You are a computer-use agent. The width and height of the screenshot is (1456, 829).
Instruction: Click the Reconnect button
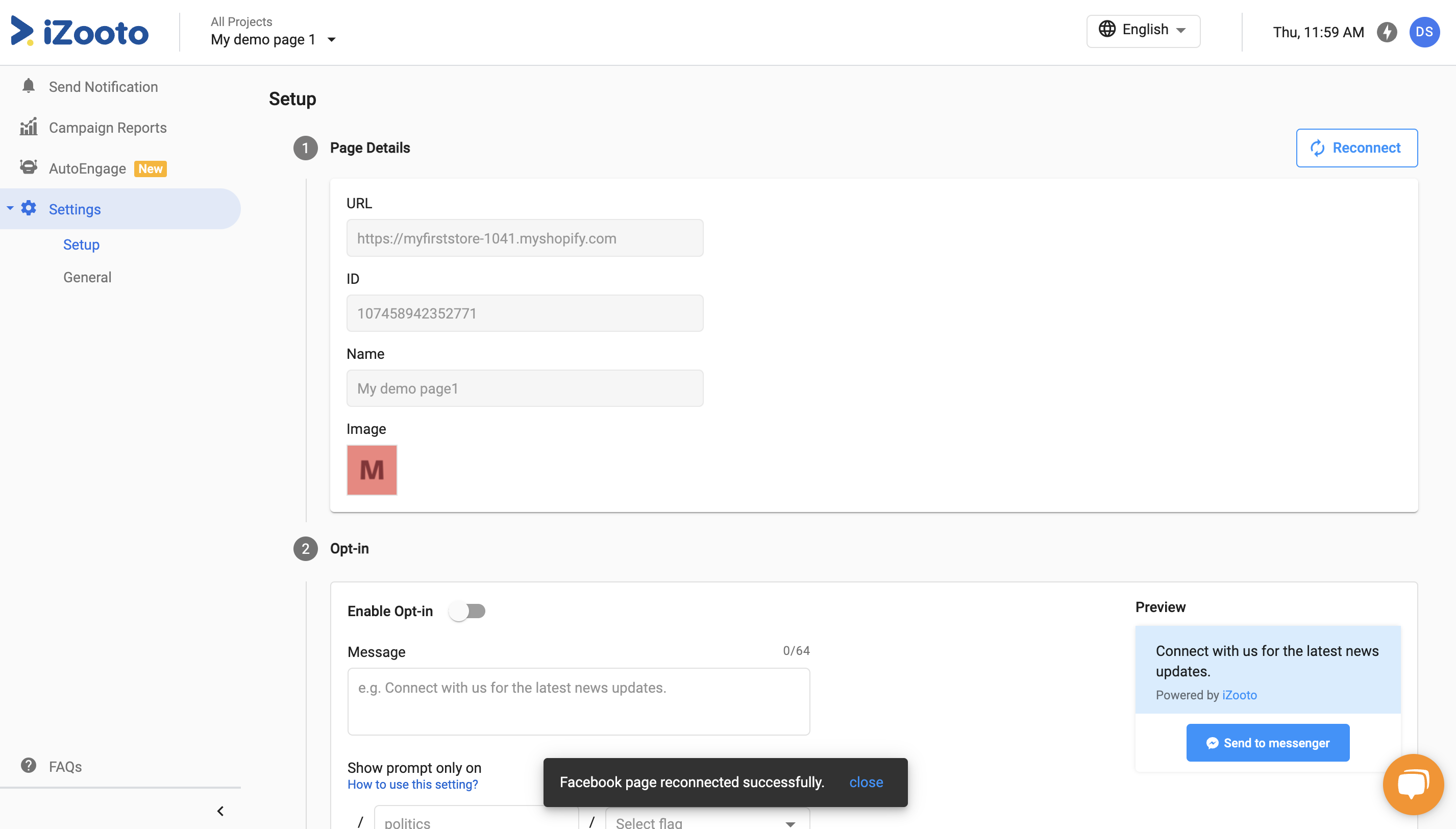tap(1356, 148)
